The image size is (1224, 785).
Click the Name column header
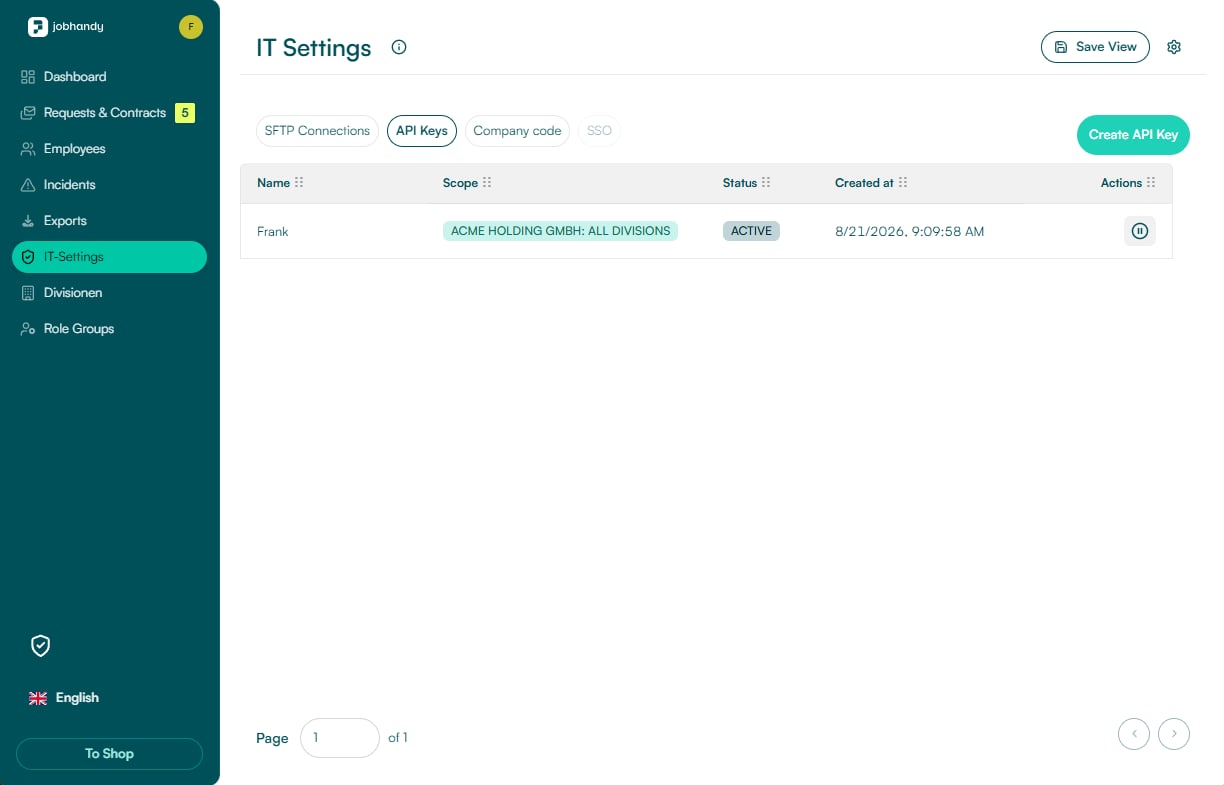coord(273,183)
